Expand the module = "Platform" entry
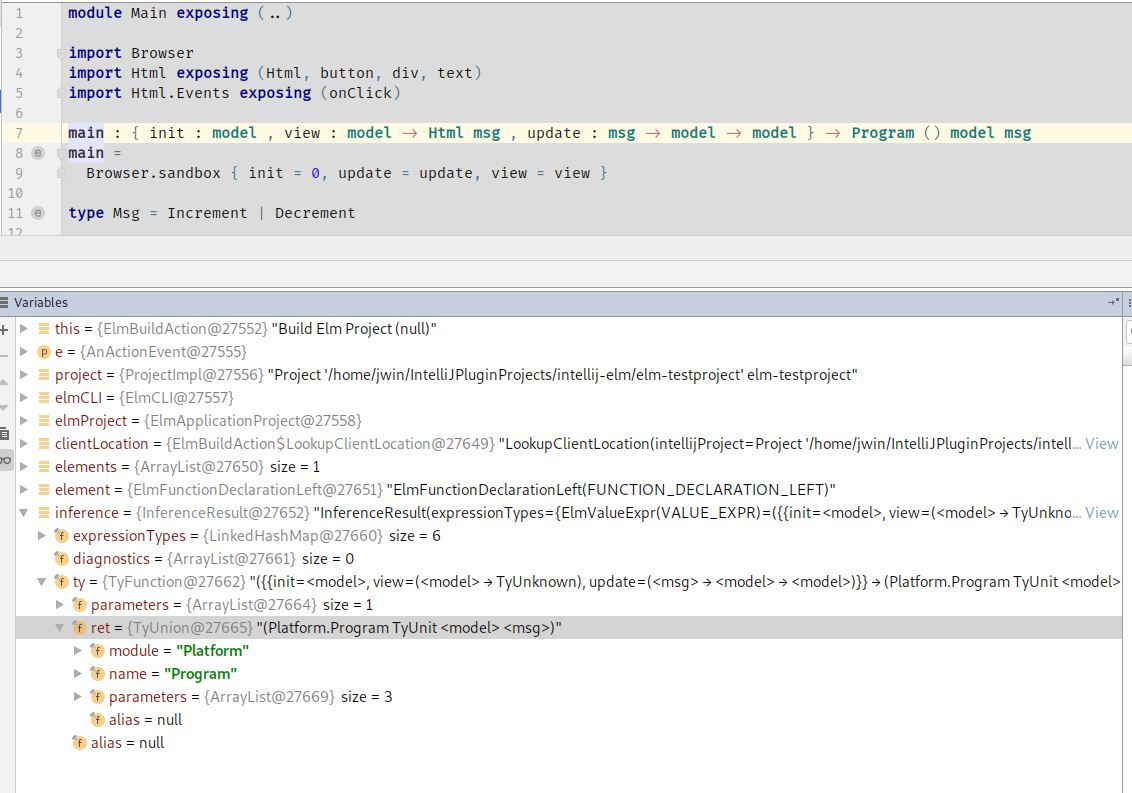The image size is (1132, 793). (77, 650)
